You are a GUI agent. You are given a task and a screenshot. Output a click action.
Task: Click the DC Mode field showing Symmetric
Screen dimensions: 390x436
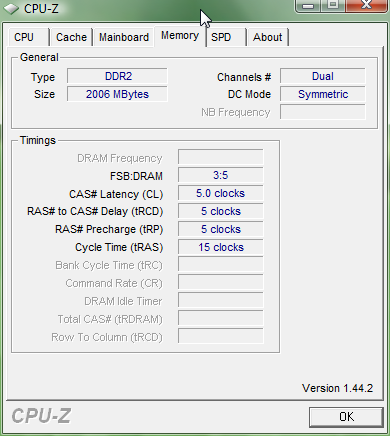click(323, 94)
